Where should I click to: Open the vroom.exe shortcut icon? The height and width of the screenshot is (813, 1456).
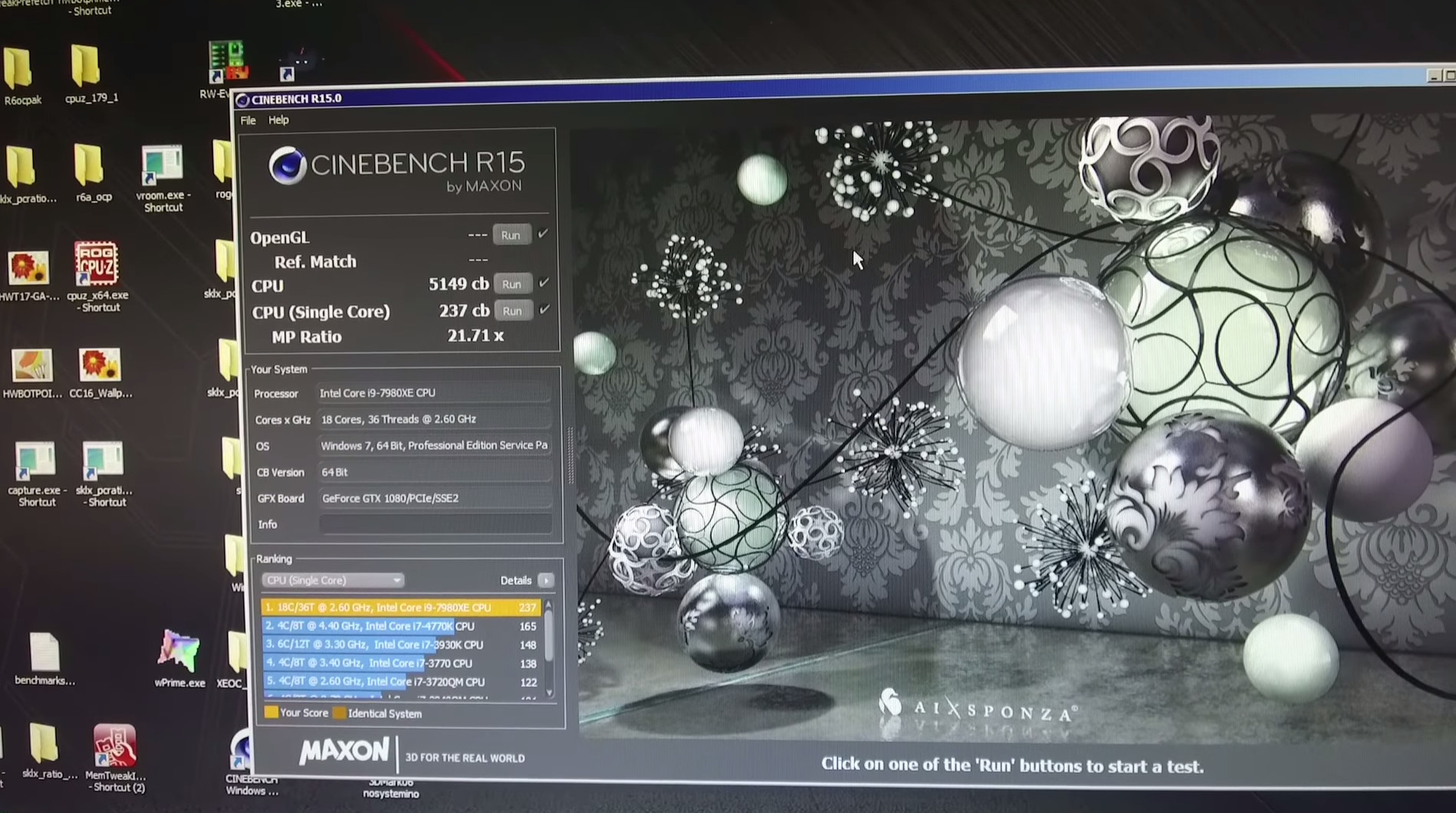(162, 165)
